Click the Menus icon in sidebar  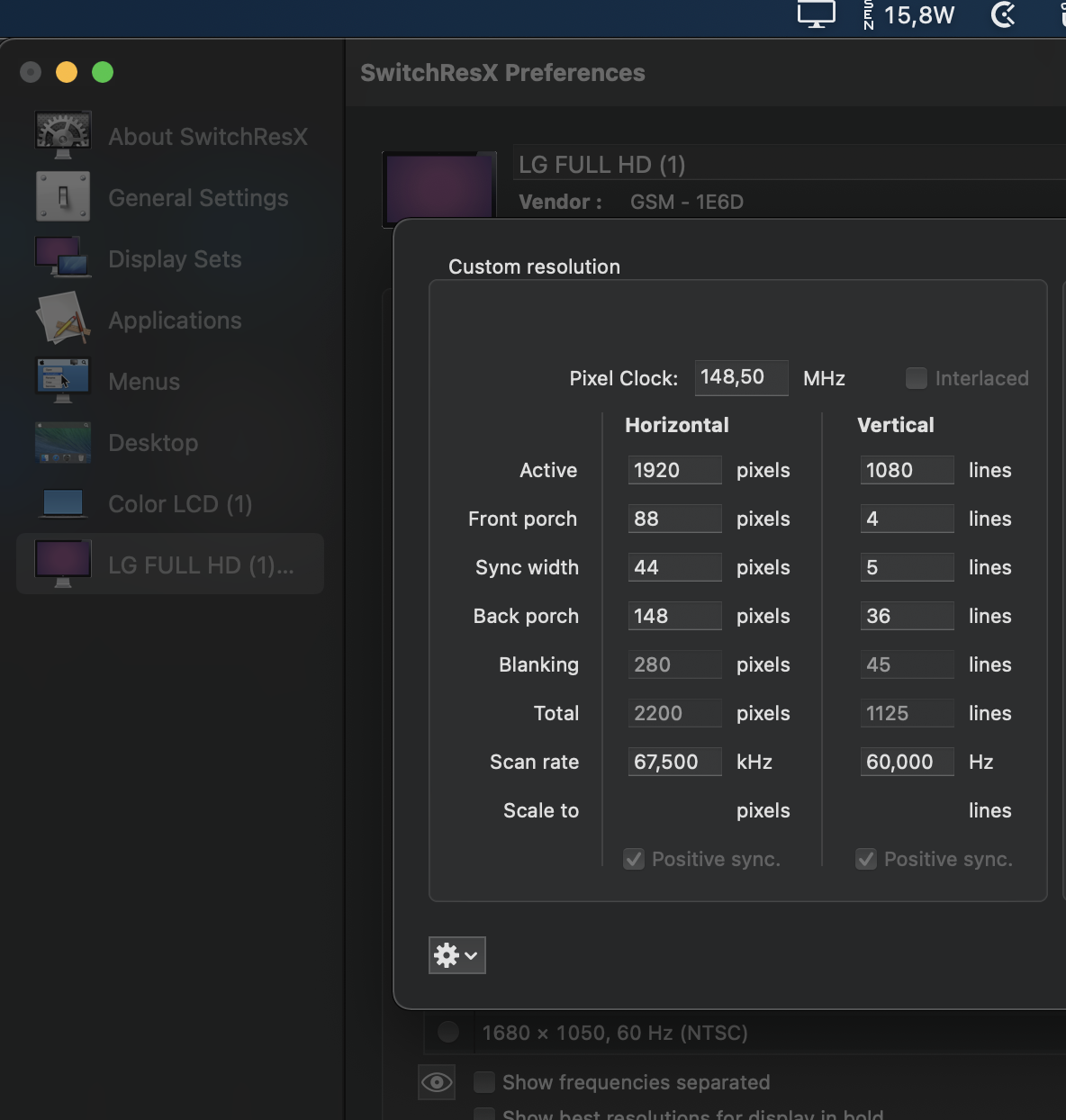(63, 380)
